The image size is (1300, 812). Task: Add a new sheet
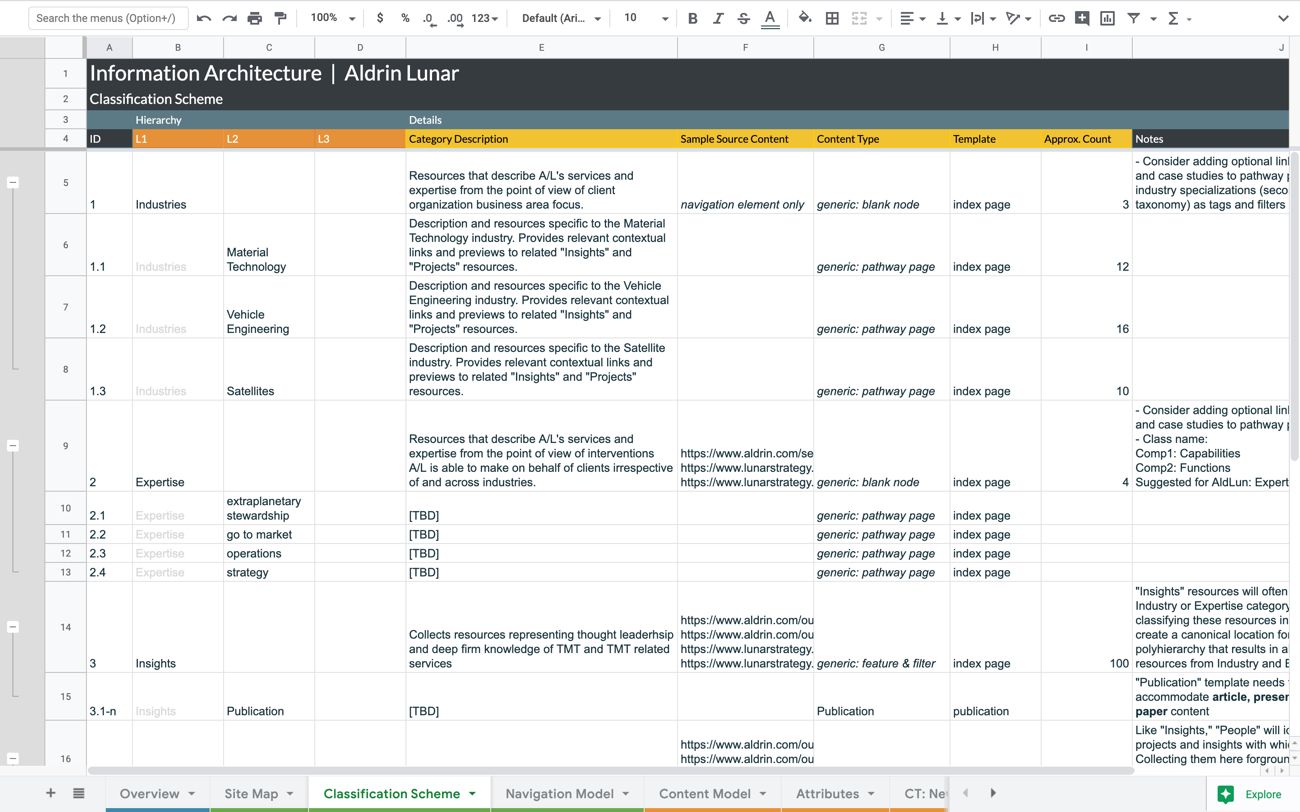(x=51, y=793)
